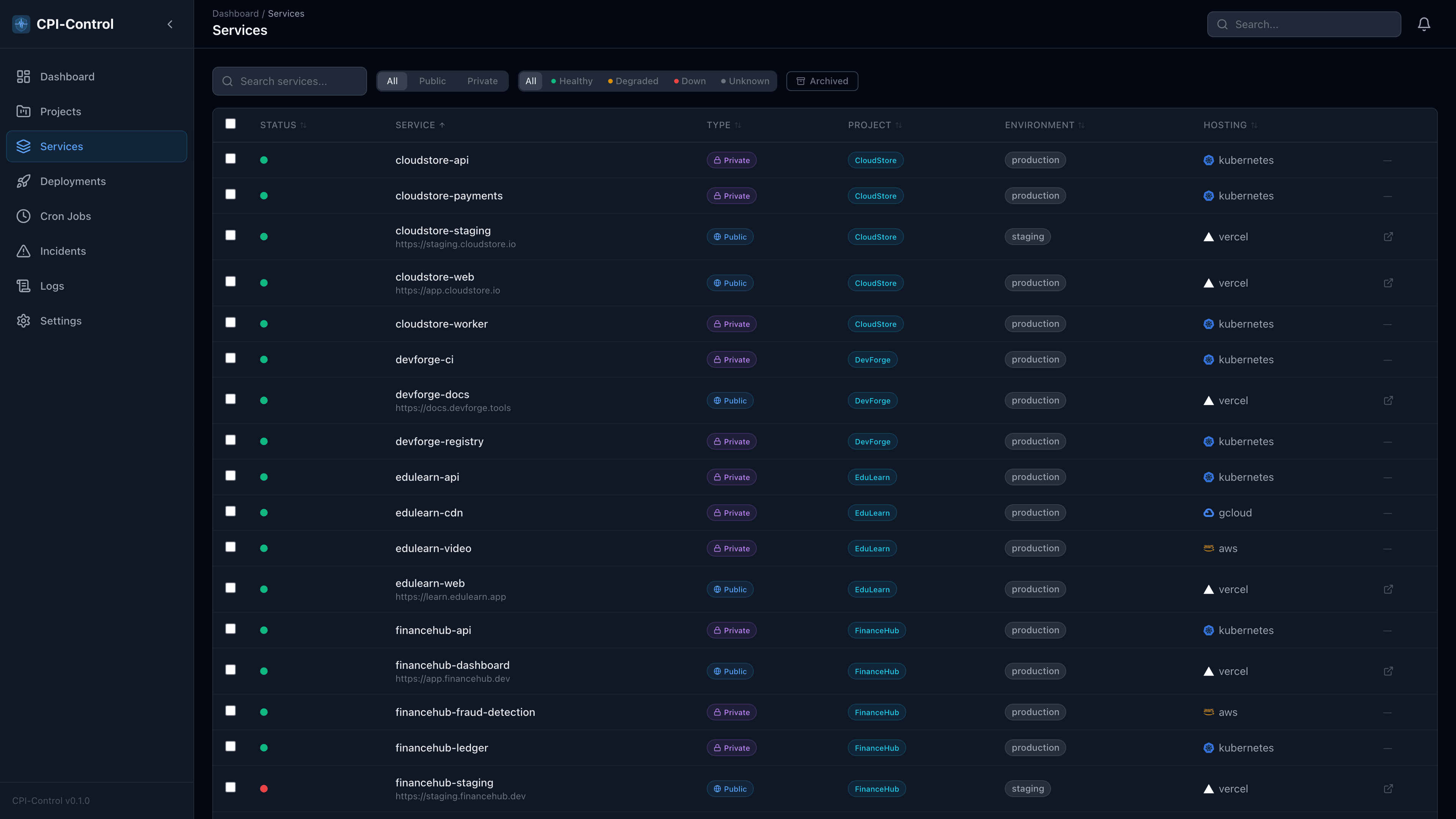1456x819 pixels.
Task: Check the checkbox for cloudstore-payments row
Action: tap(230, 194)
